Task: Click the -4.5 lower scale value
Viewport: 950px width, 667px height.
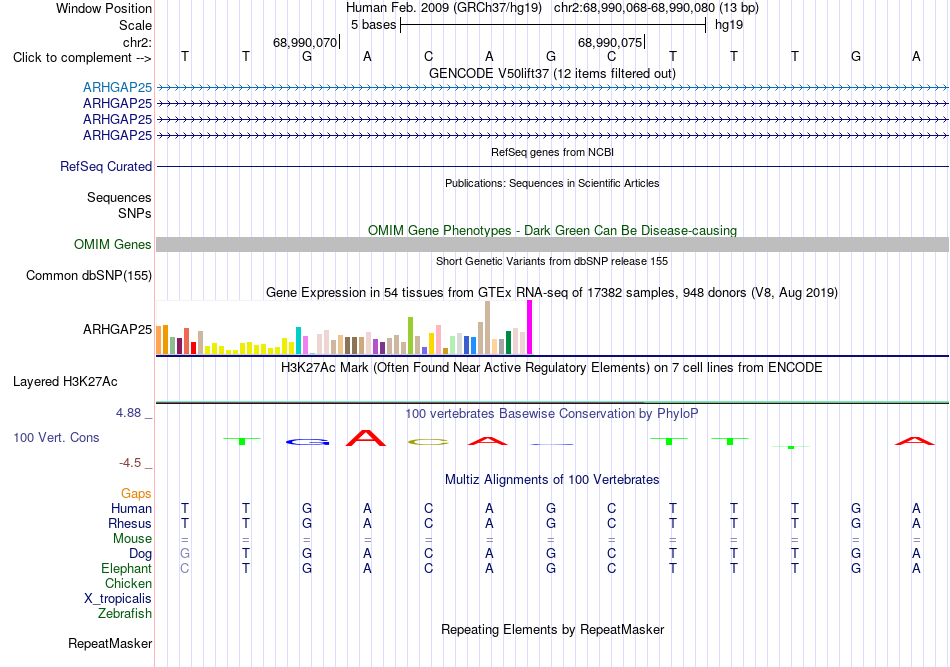Action: [x=130, y=463]
